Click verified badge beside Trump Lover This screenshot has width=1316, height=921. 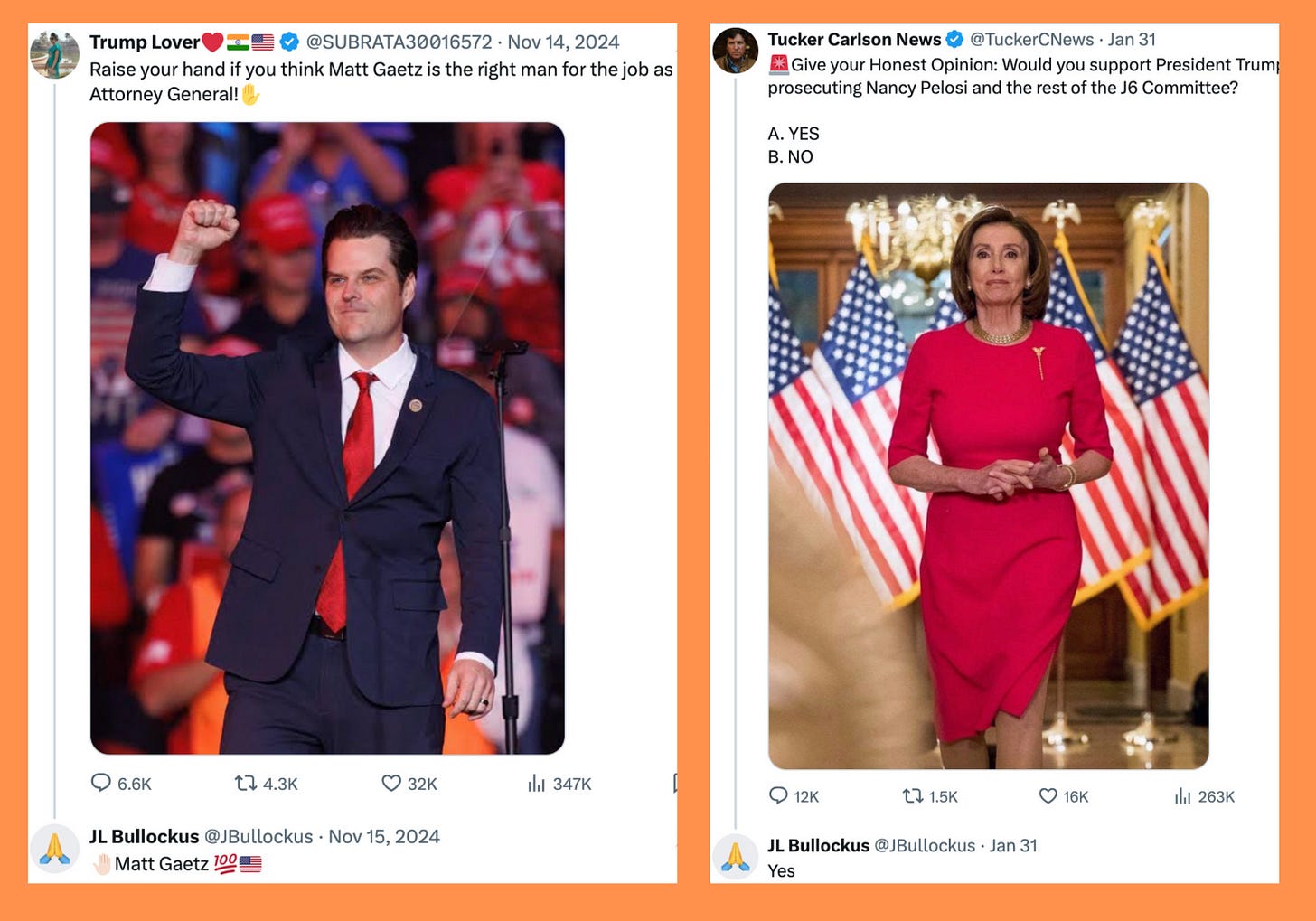coord(289,42)
